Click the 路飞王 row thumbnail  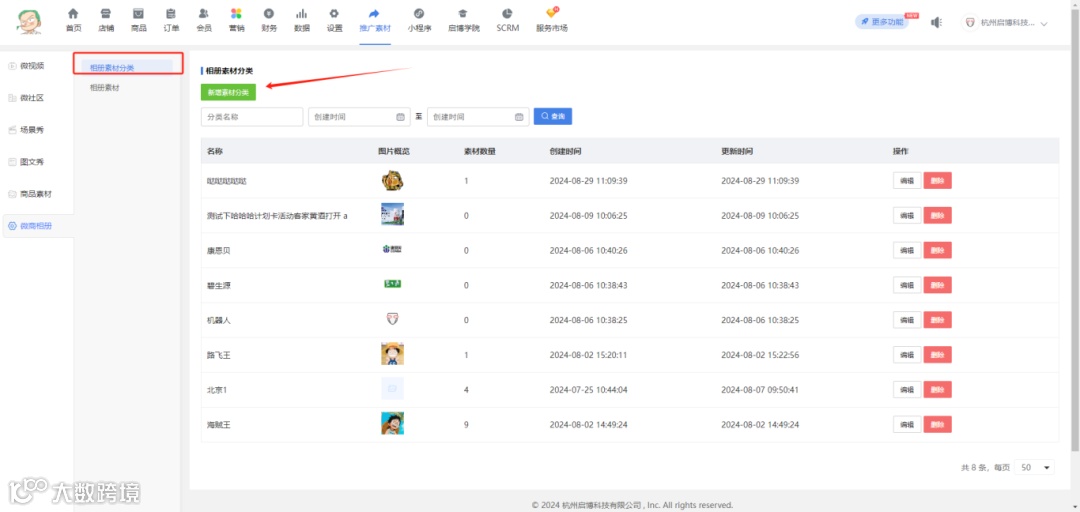tap(393, 354)
